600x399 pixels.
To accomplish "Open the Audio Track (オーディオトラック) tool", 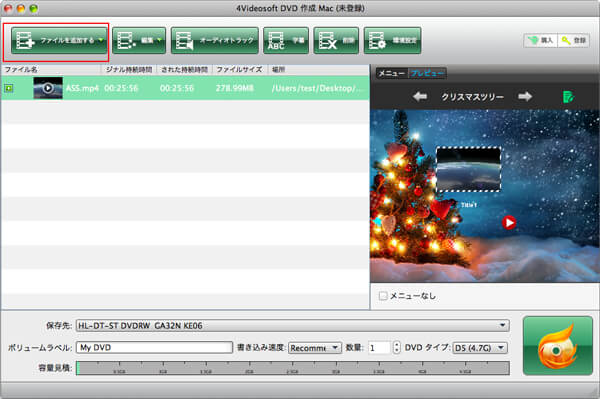I will coord(215,40).
